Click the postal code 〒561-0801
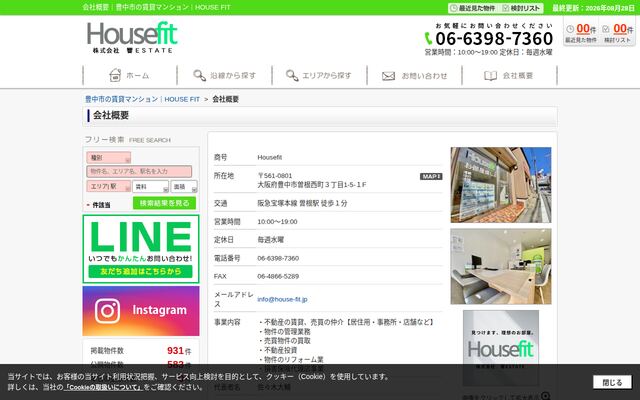The width and height of the screenshot is (640, 400). (275, 176)
